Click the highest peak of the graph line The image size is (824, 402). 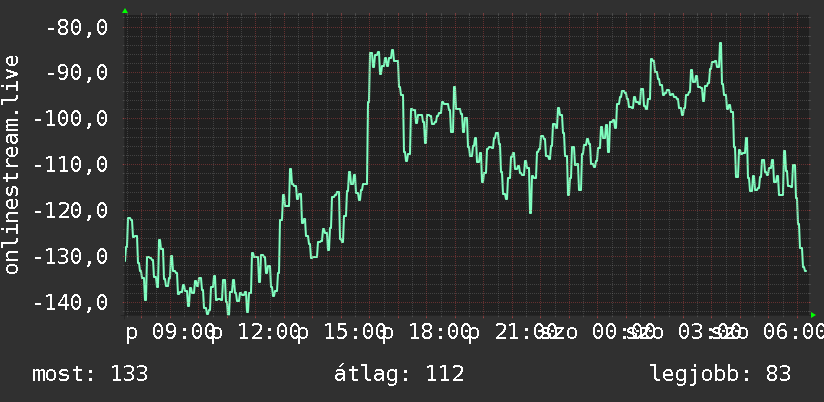pyautogui.click(x=720, y=44)
